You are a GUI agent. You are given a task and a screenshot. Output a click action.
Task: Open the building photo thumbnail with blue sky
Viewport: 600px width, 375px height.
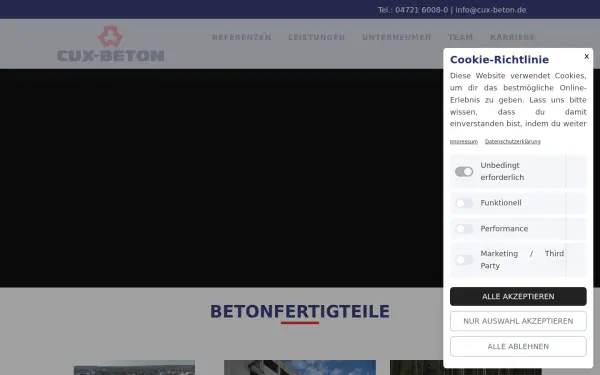[300, 367]
